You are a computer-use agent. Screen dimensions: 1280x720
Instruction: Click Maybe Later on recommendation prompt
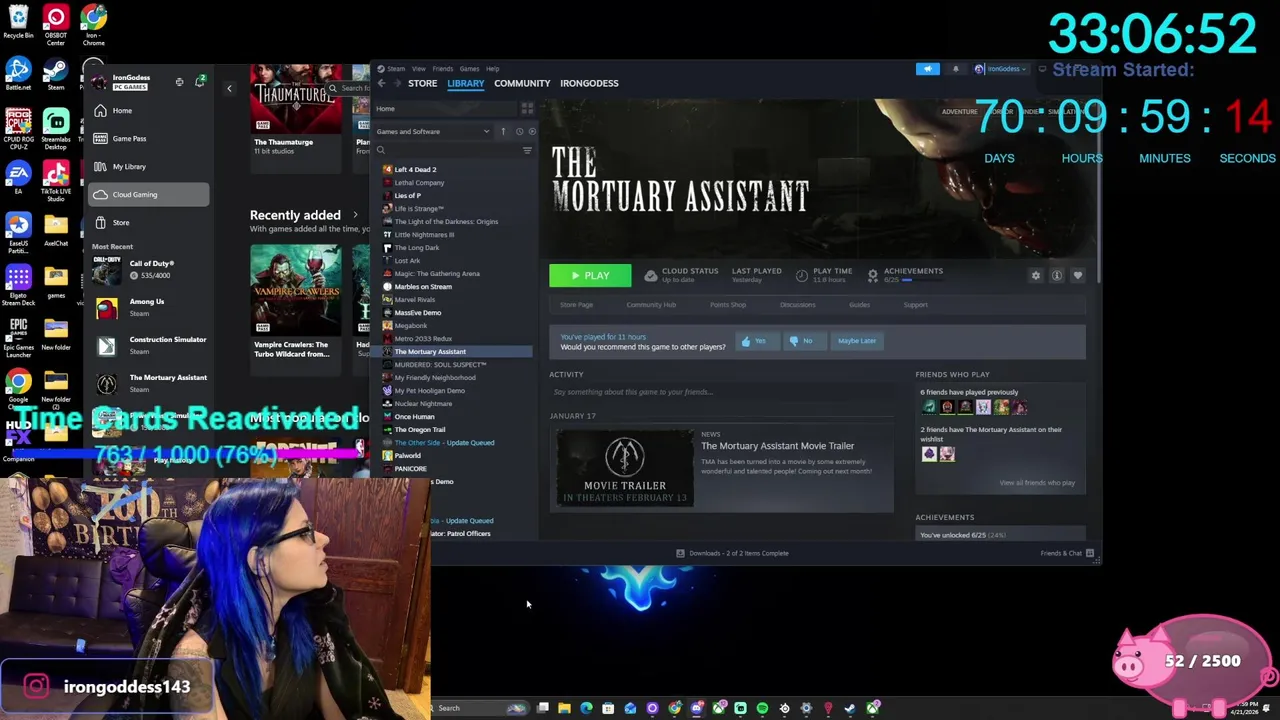click(x=857, y=341)
